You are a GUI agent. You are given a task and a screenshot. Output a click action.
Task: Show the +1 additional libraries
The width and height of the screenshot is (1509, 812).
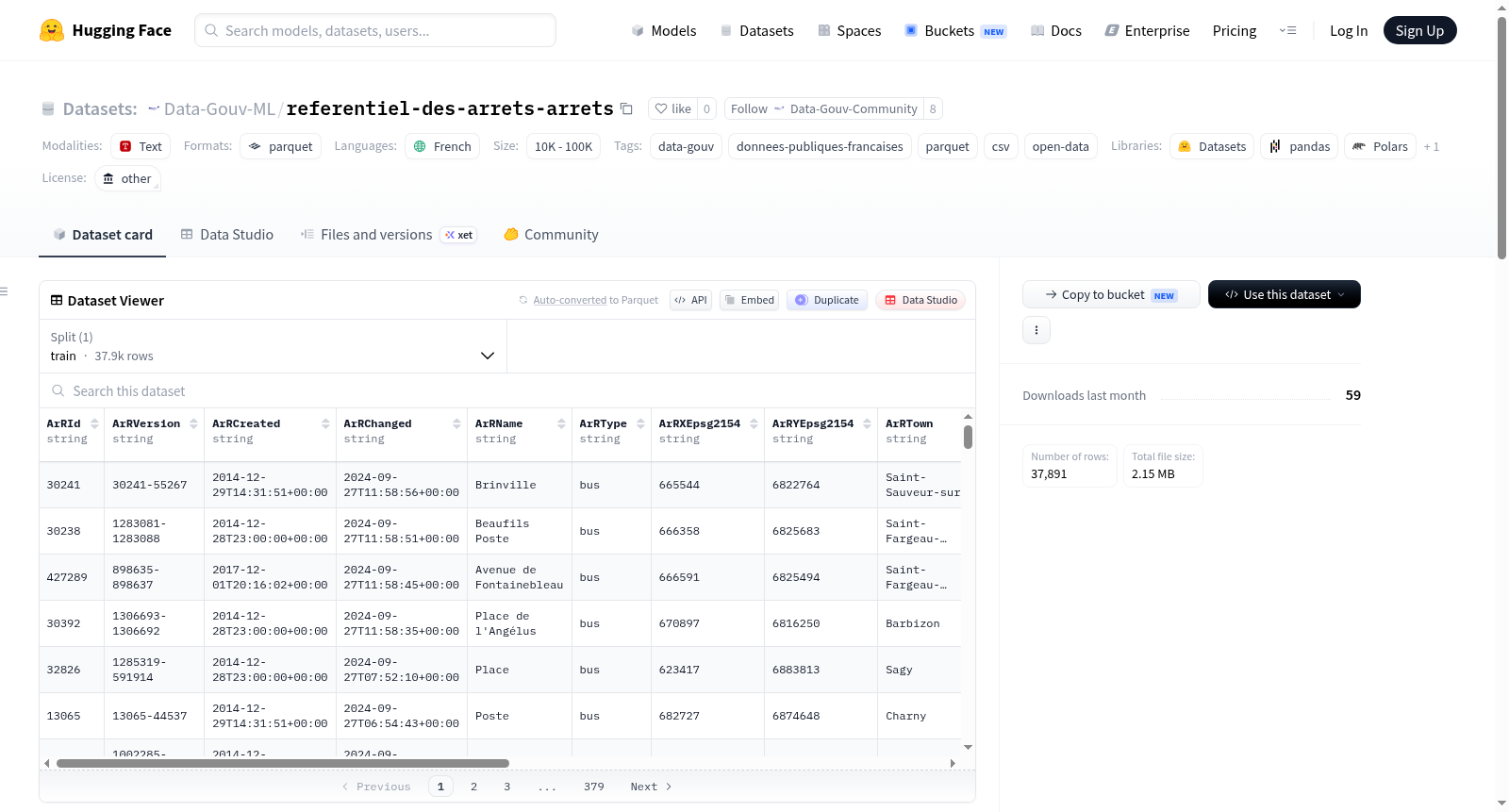pos(1432,146)
